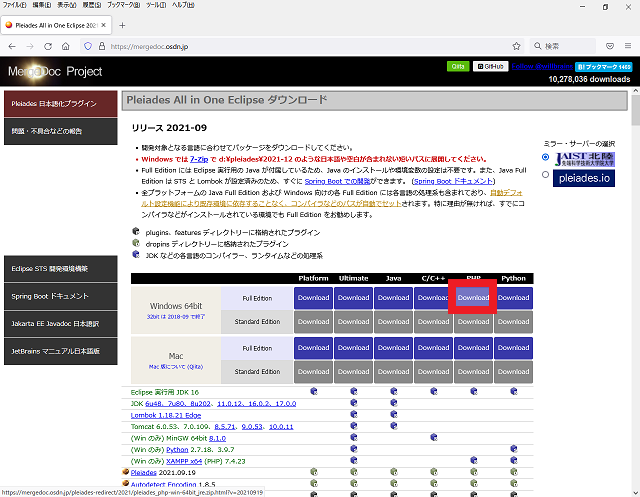Click the Pleiades 2021.09.19 icon in Platform column
Viewport: 640px width, 497px height.
pos(313,472)
